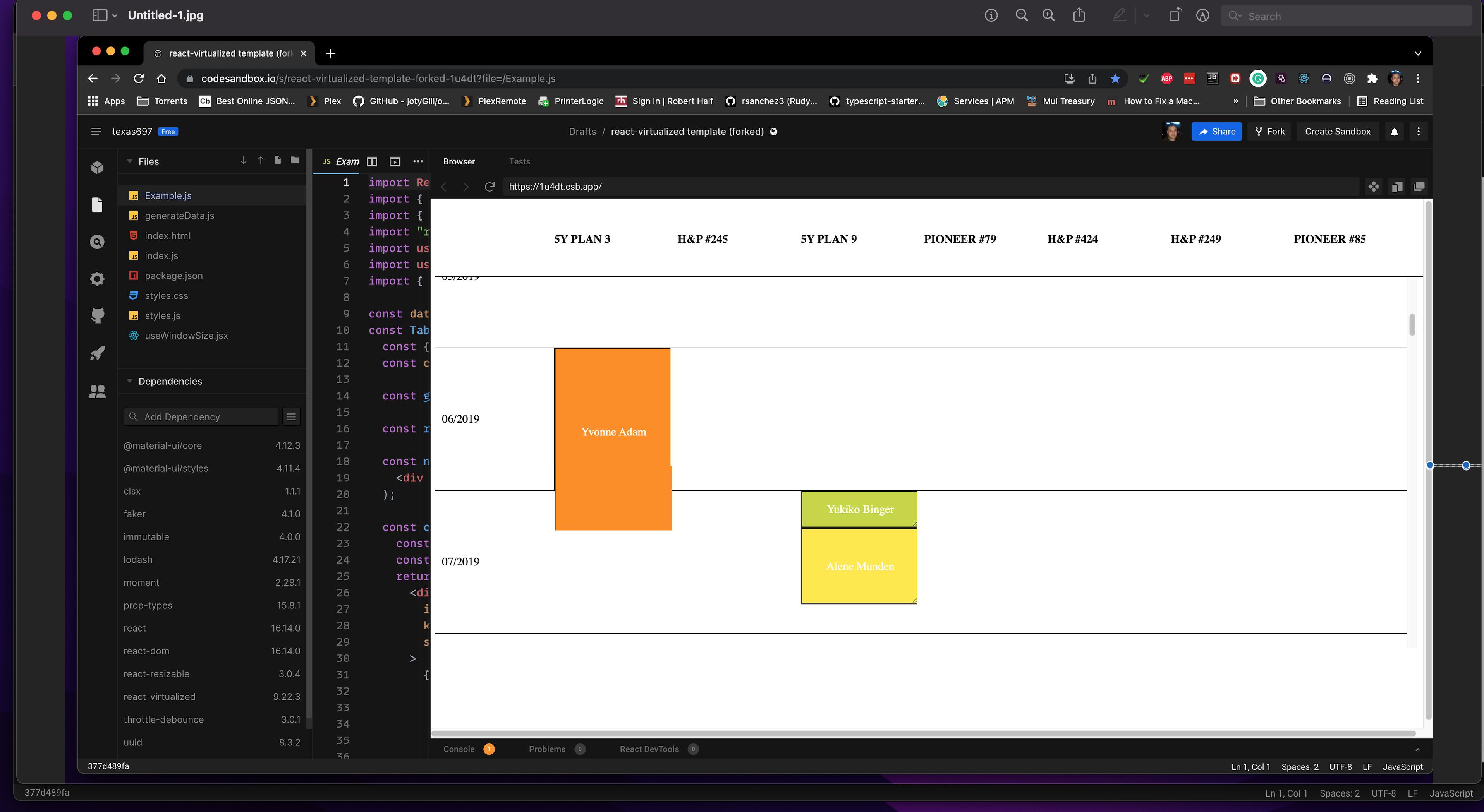The image size is (1484, 812).
Task: Click the Chrome bookmark star icon
Action: click(x=1115, y=78)
